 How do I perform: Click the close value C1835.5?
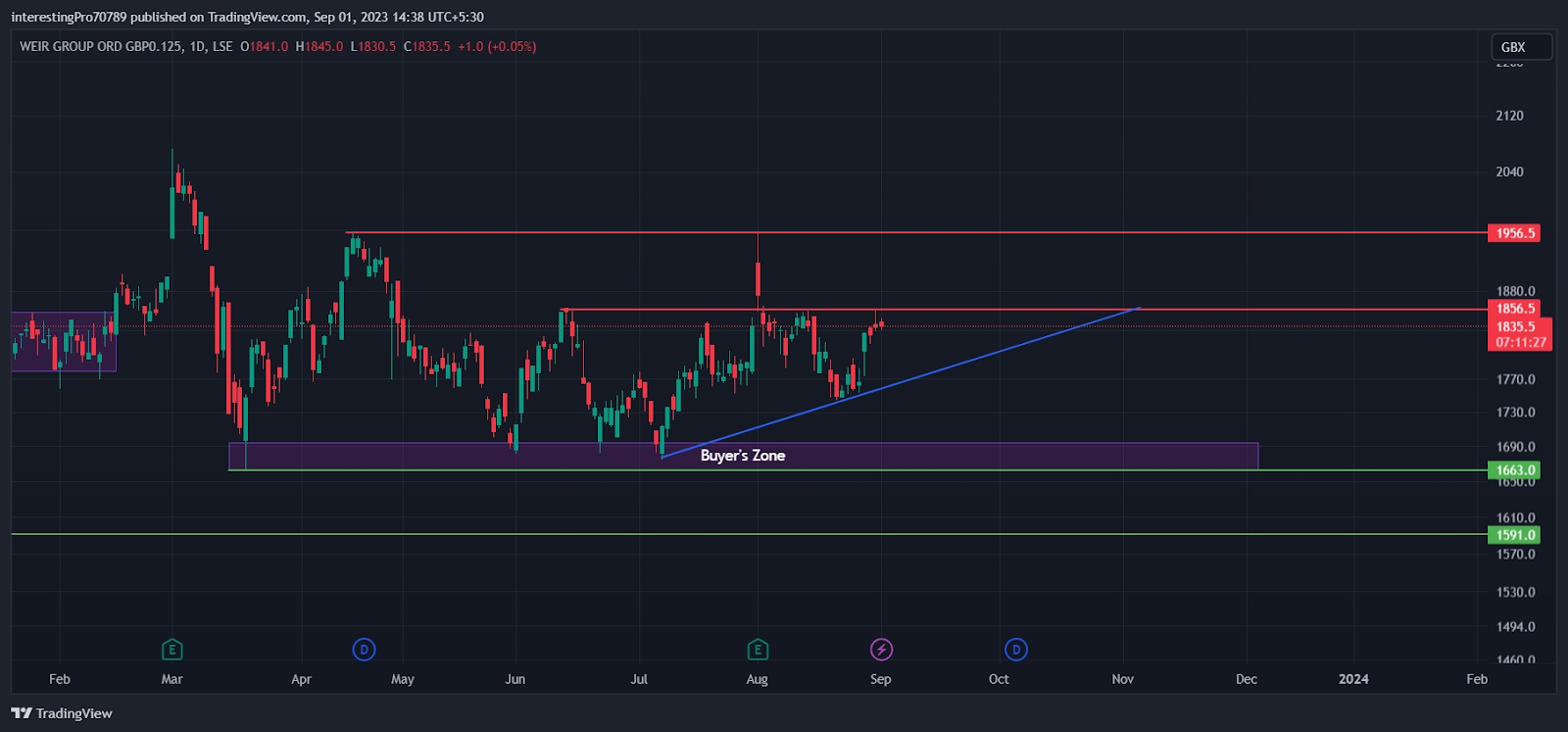point(427,46)
